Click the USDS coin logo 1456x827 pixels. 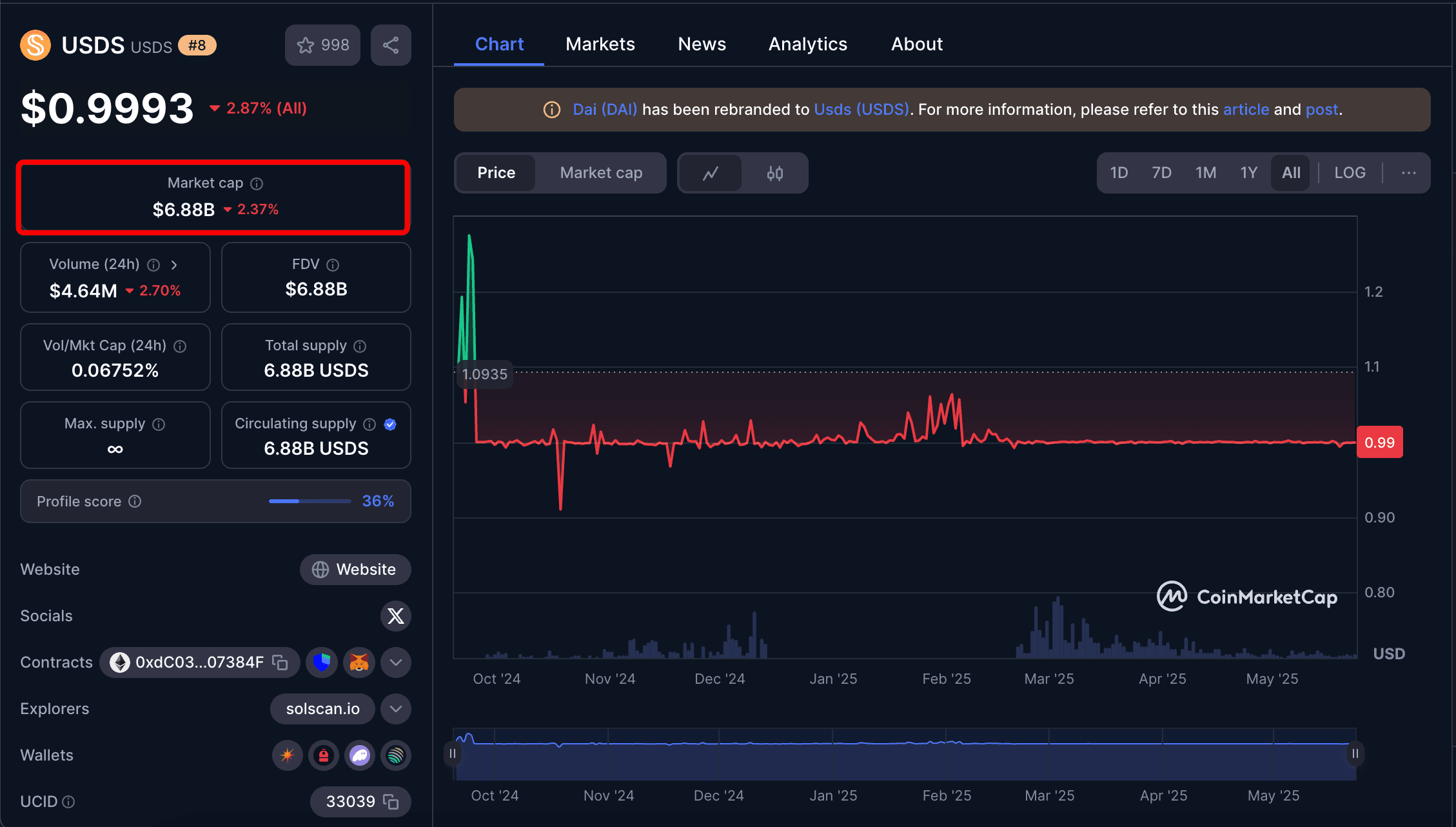point(35,45)
